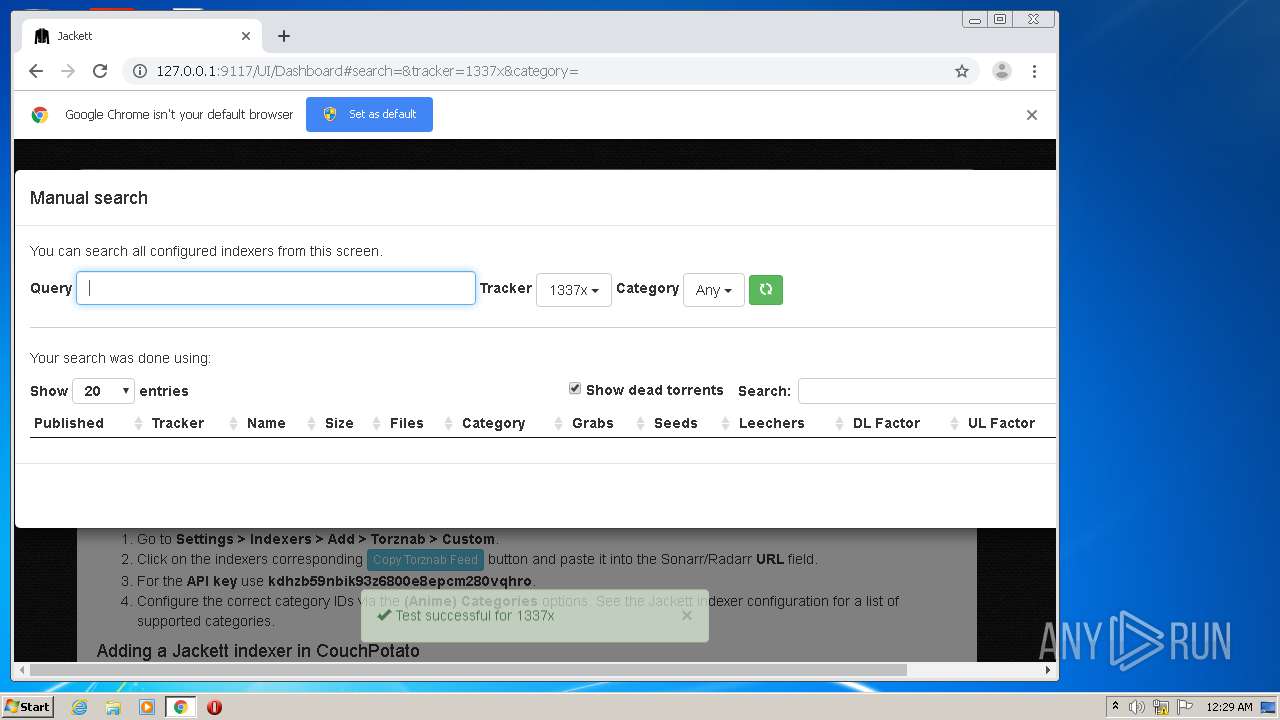Click the red stop icon in taskbar
The height and width of the screenshot is (720, 1280).
[x=214, y=707]
